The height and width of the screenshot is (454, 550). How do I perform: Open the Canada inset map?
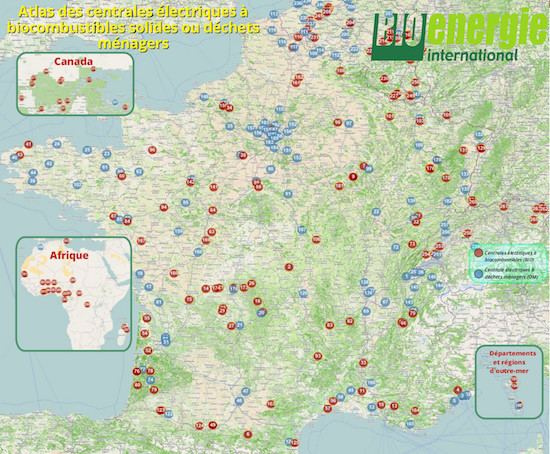75,84
